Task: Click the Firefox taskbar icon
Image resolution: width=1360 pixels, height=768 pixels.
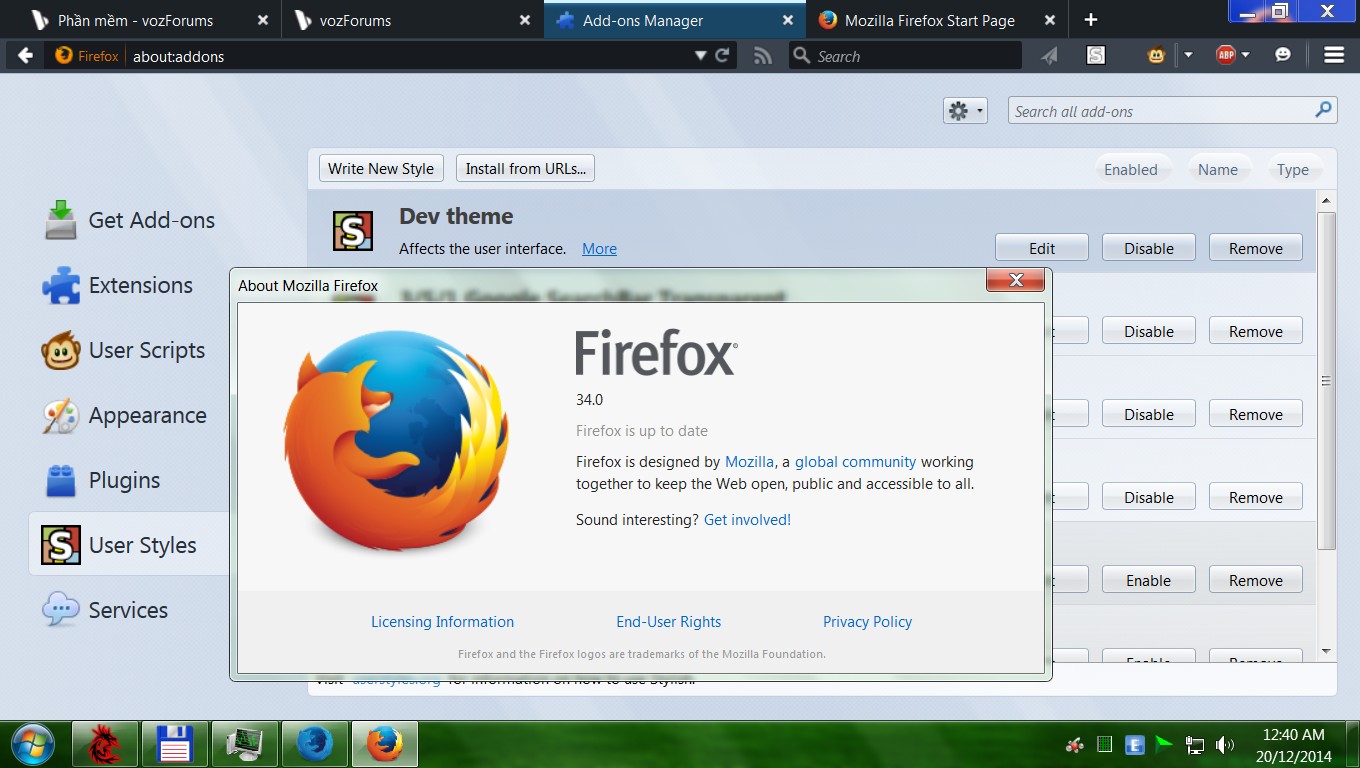Action: click(385, 744)
